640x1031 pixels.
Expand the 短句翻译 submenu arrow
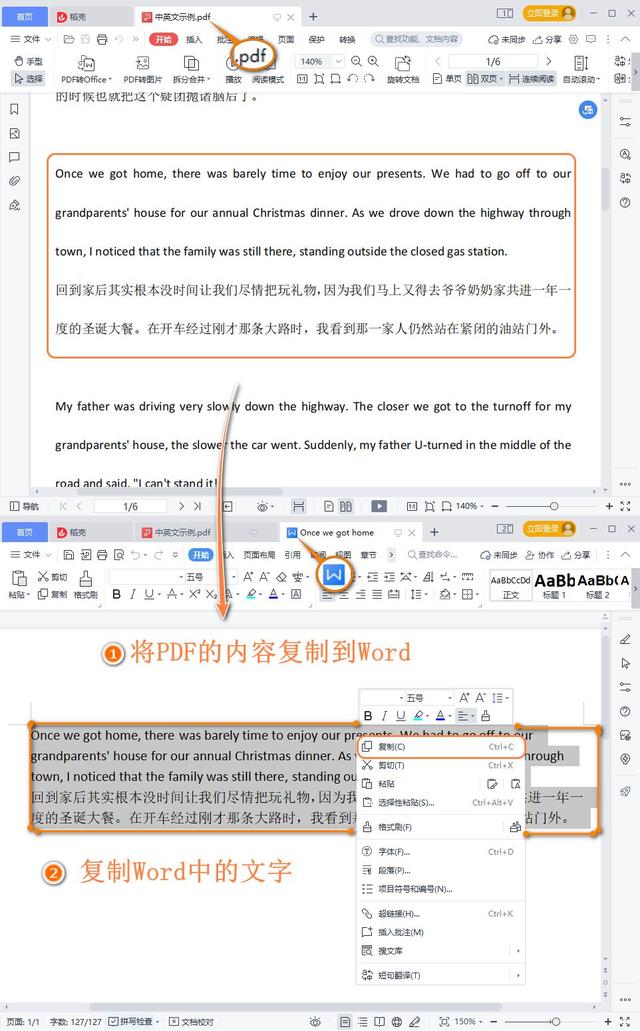pos(518,975)
